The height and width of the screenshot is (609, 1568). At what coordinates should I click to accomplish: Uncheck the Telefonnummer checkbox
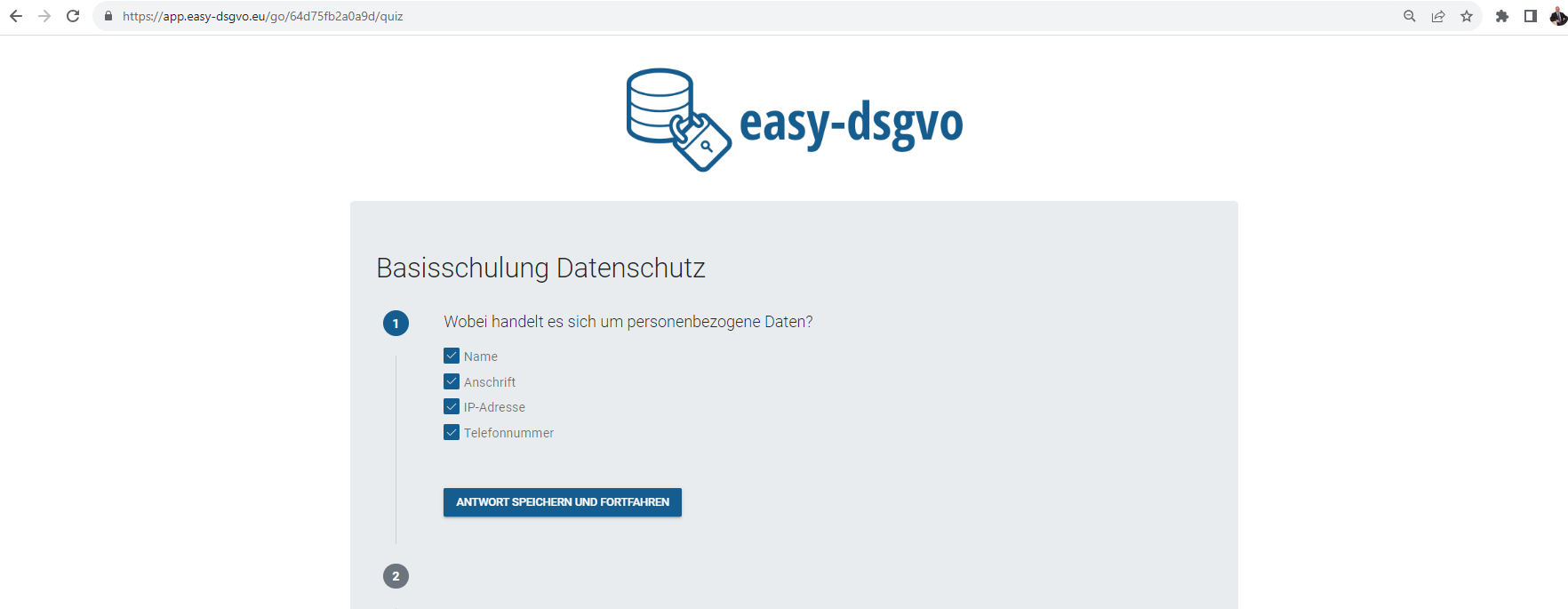click(x=452, y=432)
